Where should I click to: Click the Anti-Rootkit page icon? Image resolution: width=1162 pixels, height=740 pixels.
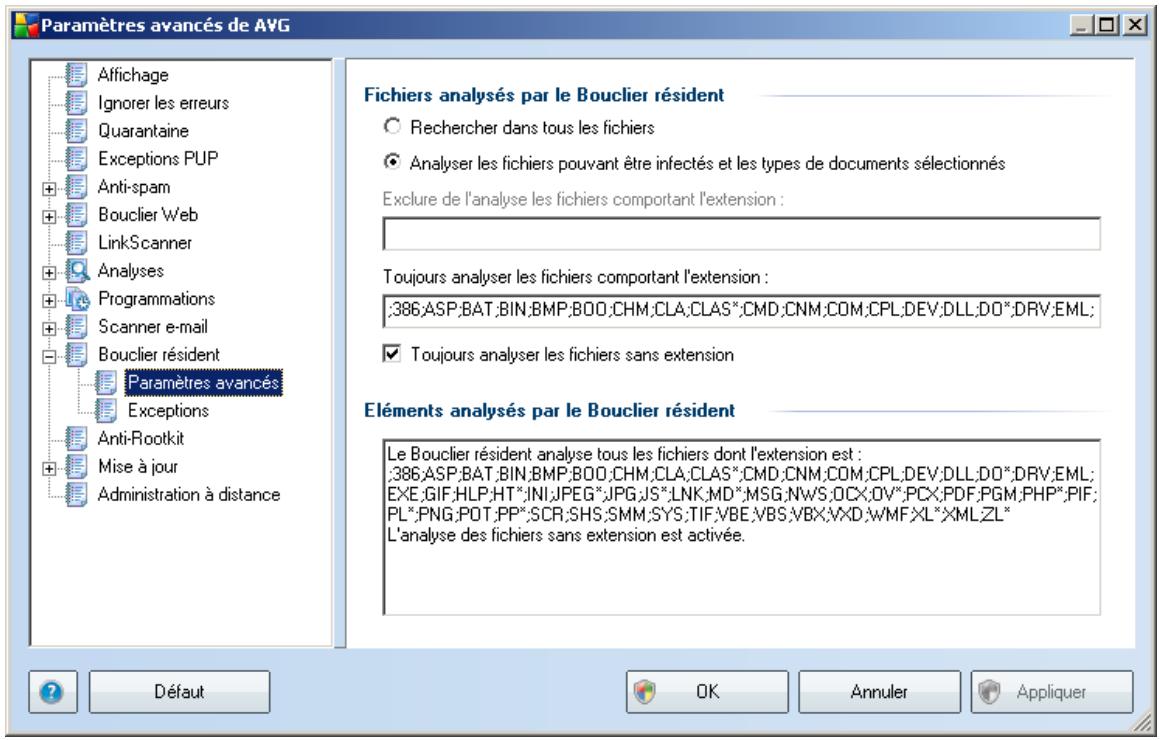tap(76, 439)
